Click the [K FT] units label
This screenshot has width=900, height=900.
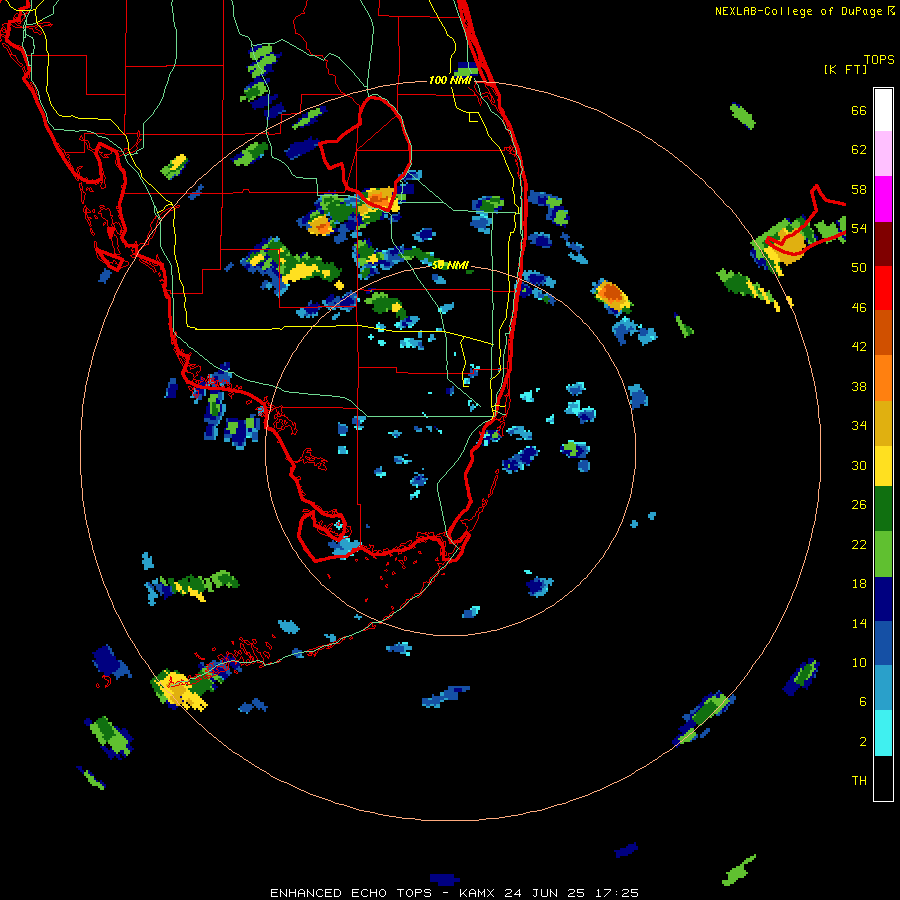(845, 69)
